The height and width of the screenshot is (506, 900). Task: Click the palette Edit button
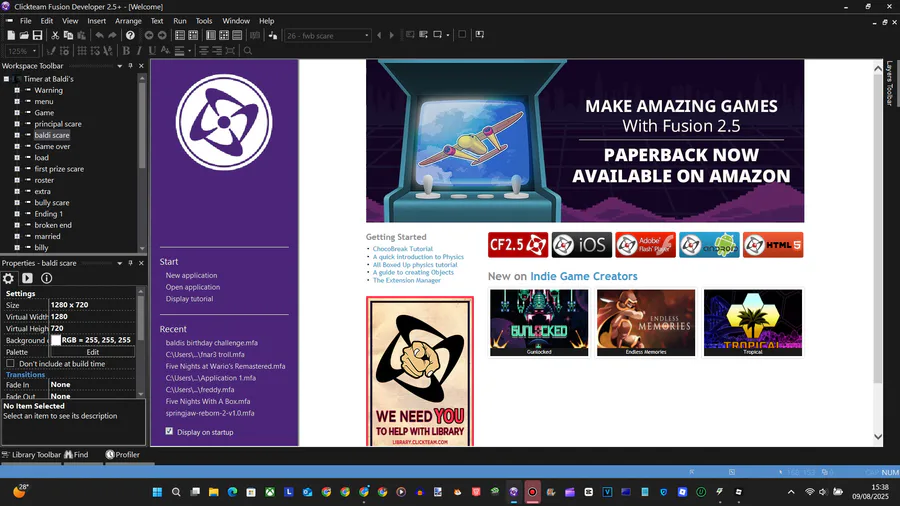click(92, 352)
